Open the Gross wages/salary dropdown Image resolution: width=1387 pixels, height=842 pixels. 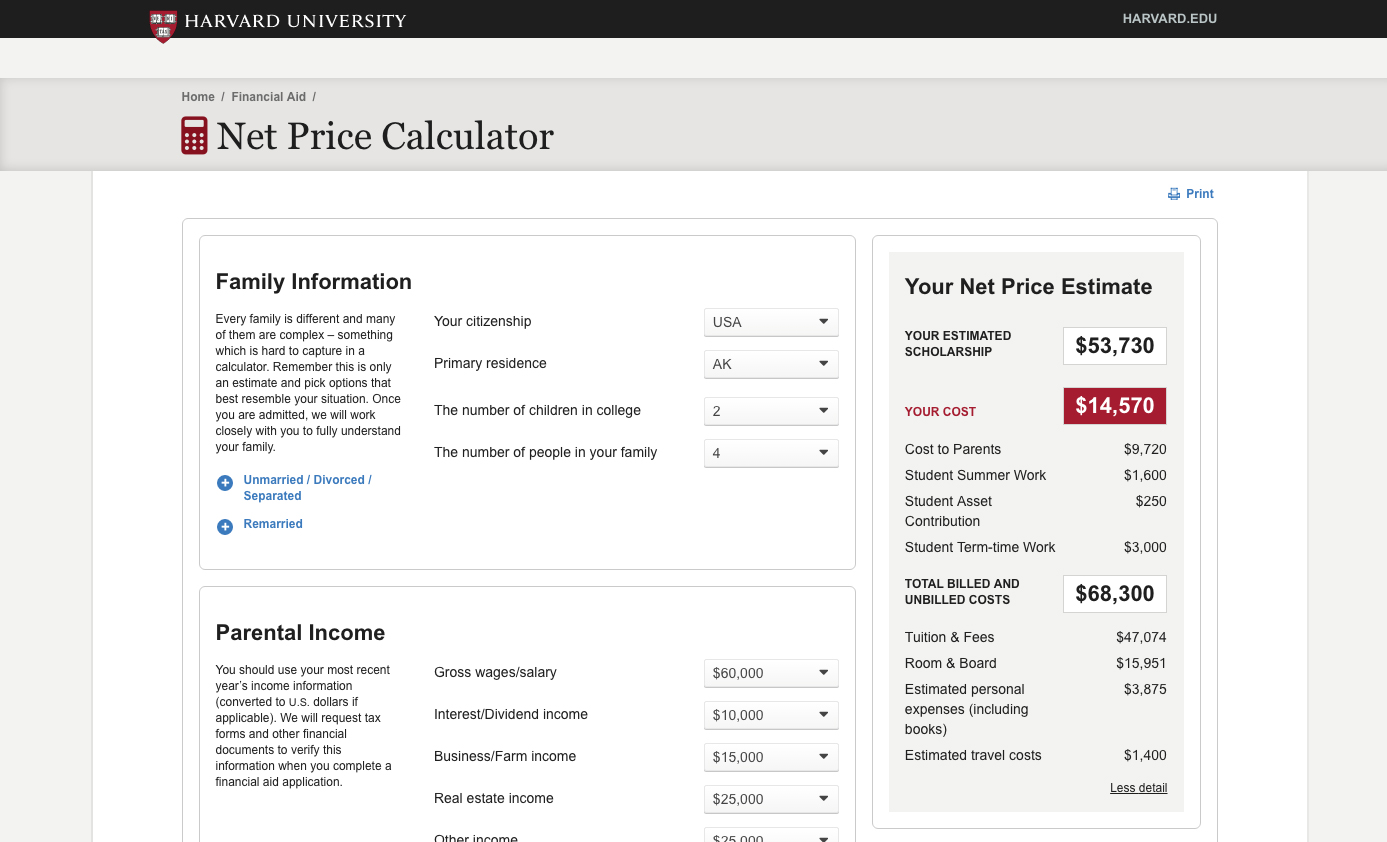coord(771,673)
